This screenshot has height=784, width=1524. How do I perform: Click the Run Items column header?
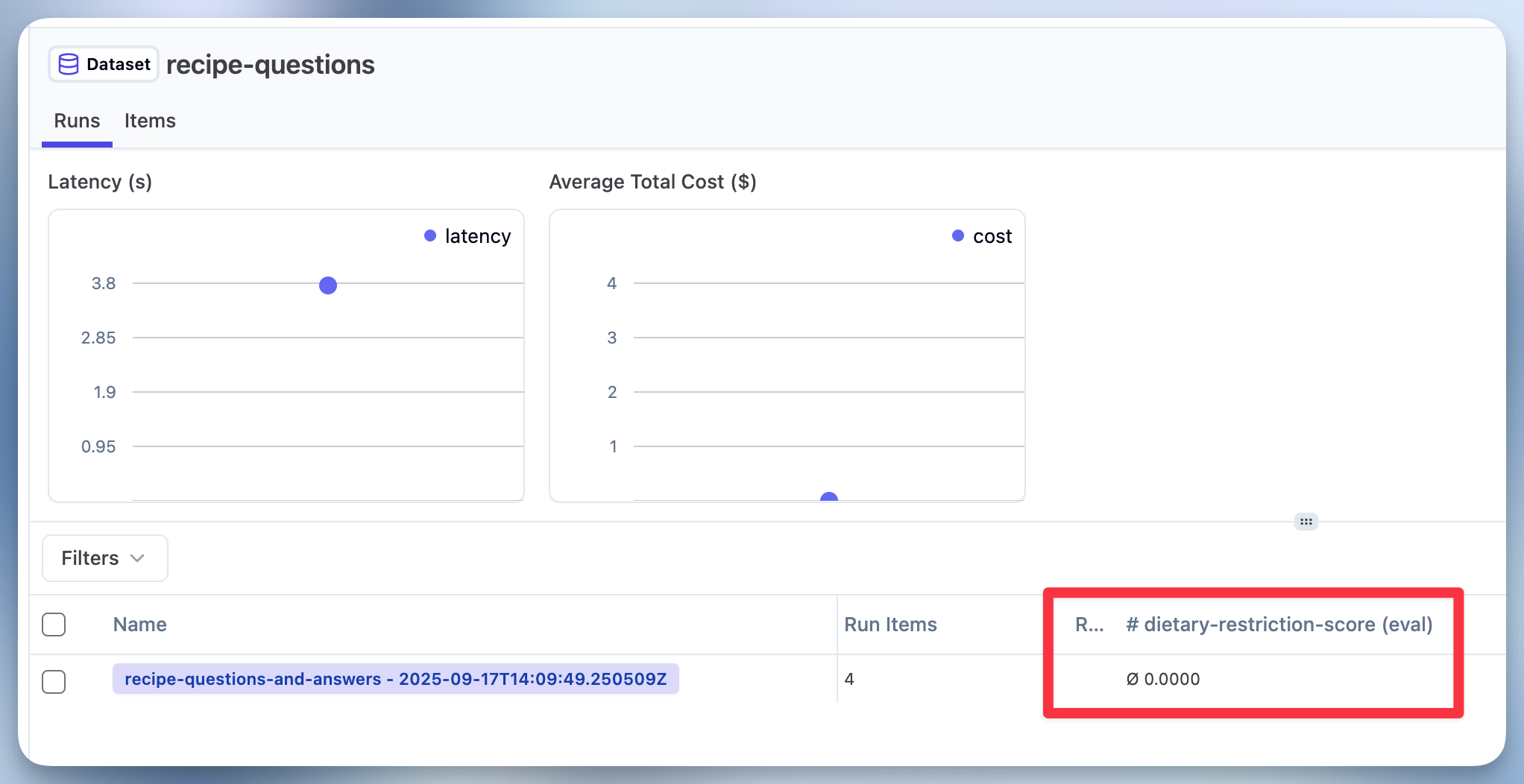[x=890, y=625]
